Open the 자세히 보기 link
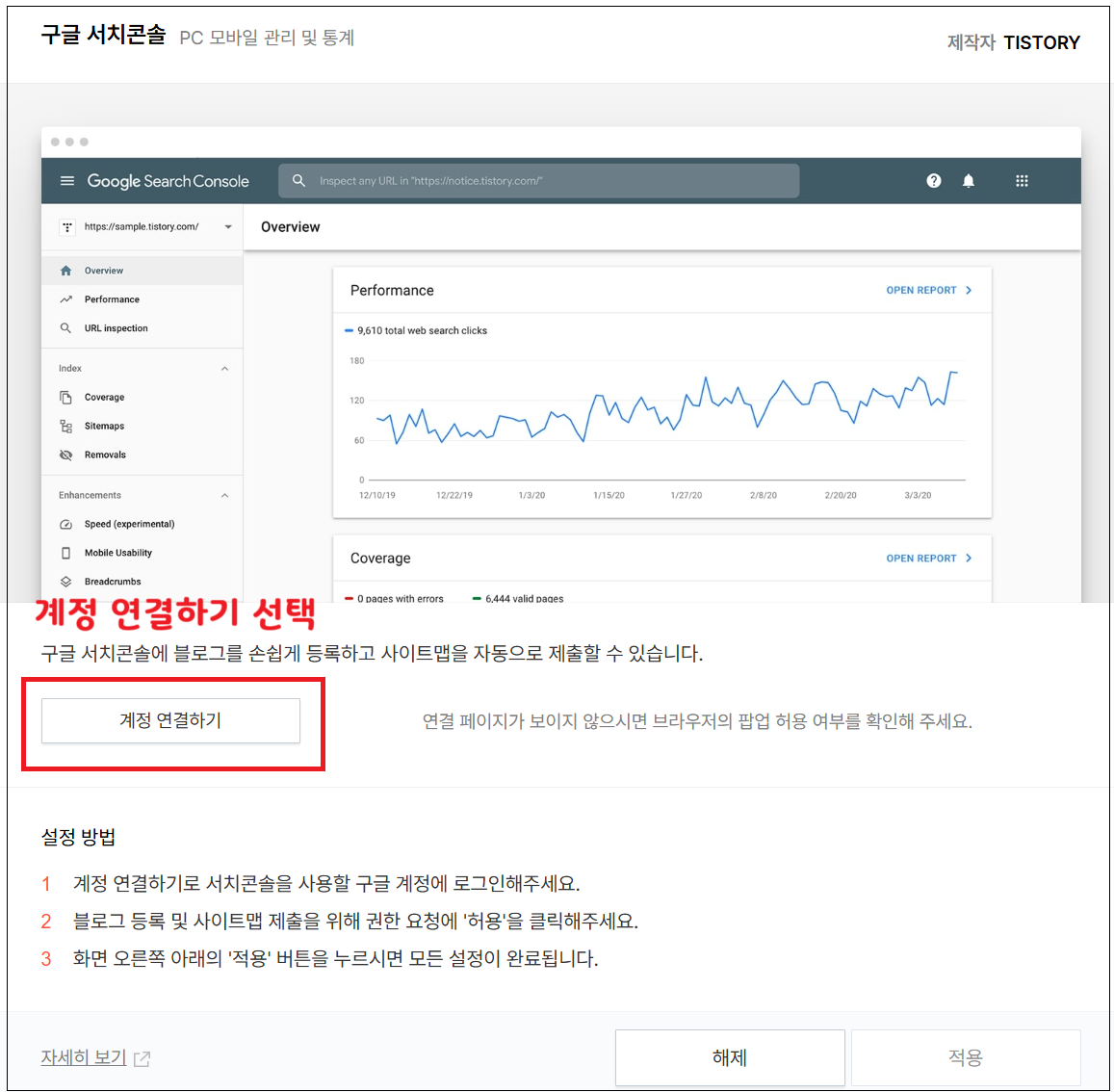 pos(83,1057)
